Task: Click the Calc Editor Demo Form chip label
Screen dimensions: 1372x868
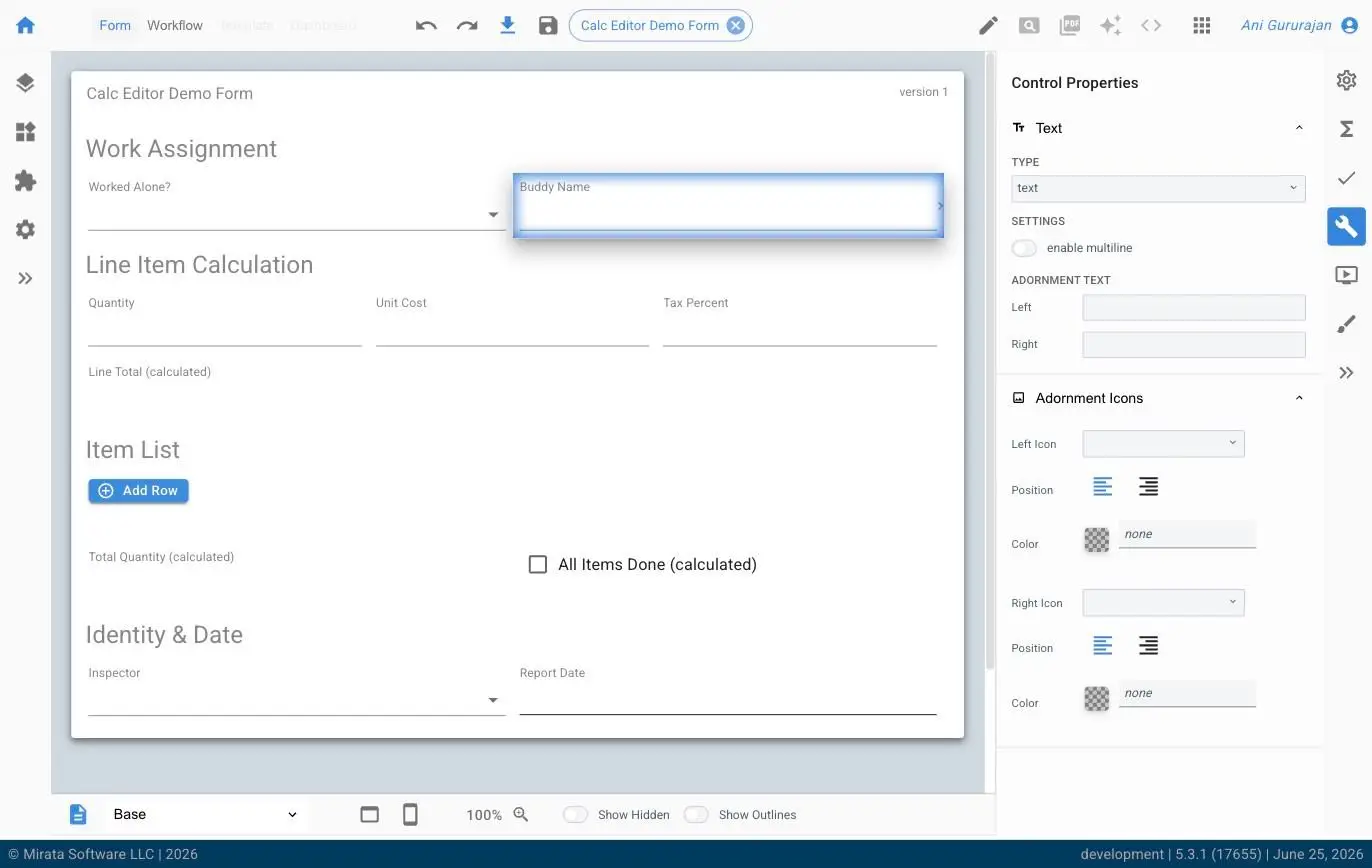Action: pos(650,25)
